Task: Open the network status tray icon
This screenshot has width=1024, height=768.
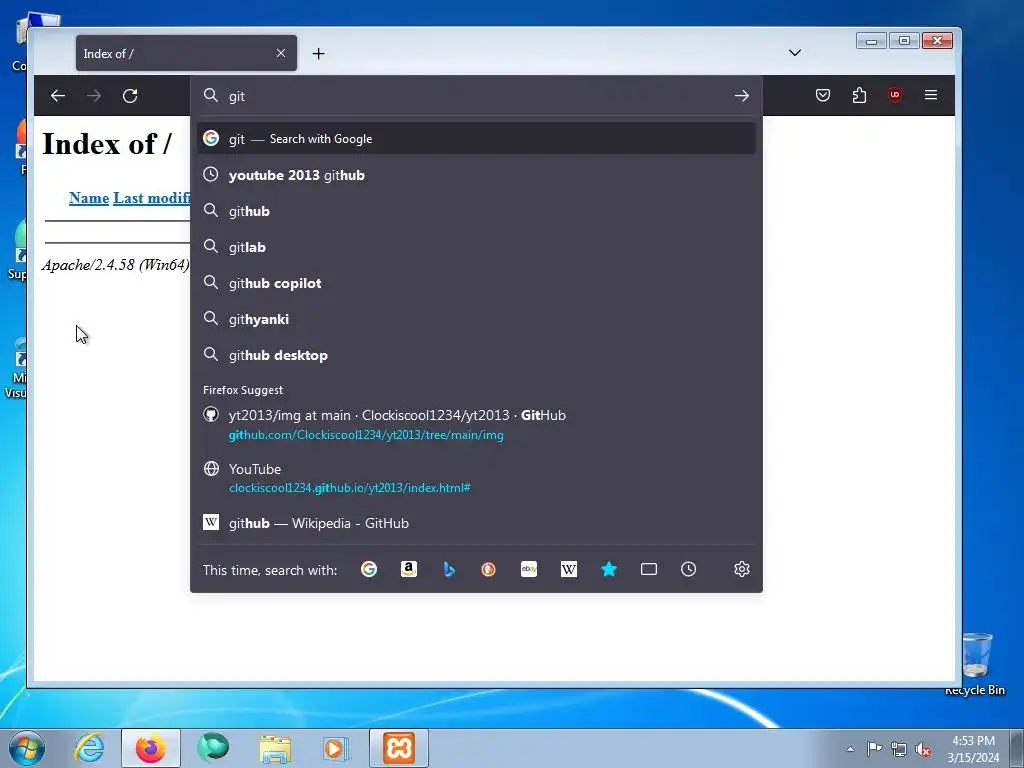Action: click(x=899, y=749)
